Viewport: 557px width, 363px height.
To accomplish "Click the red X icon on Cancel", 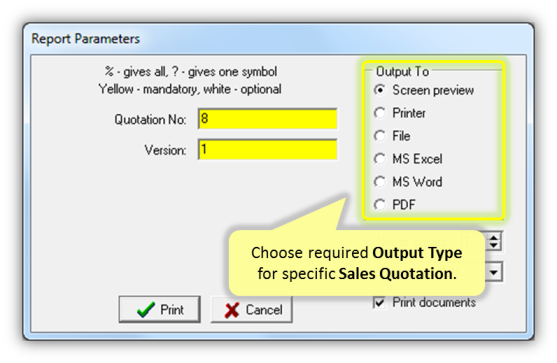I will 232,310.
